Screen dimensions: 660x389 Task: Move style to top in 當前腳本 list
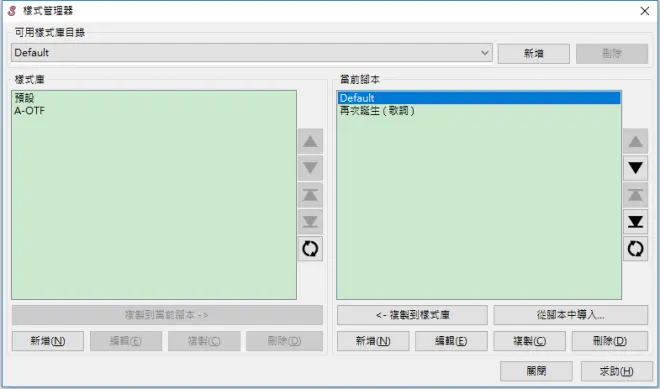635,195
